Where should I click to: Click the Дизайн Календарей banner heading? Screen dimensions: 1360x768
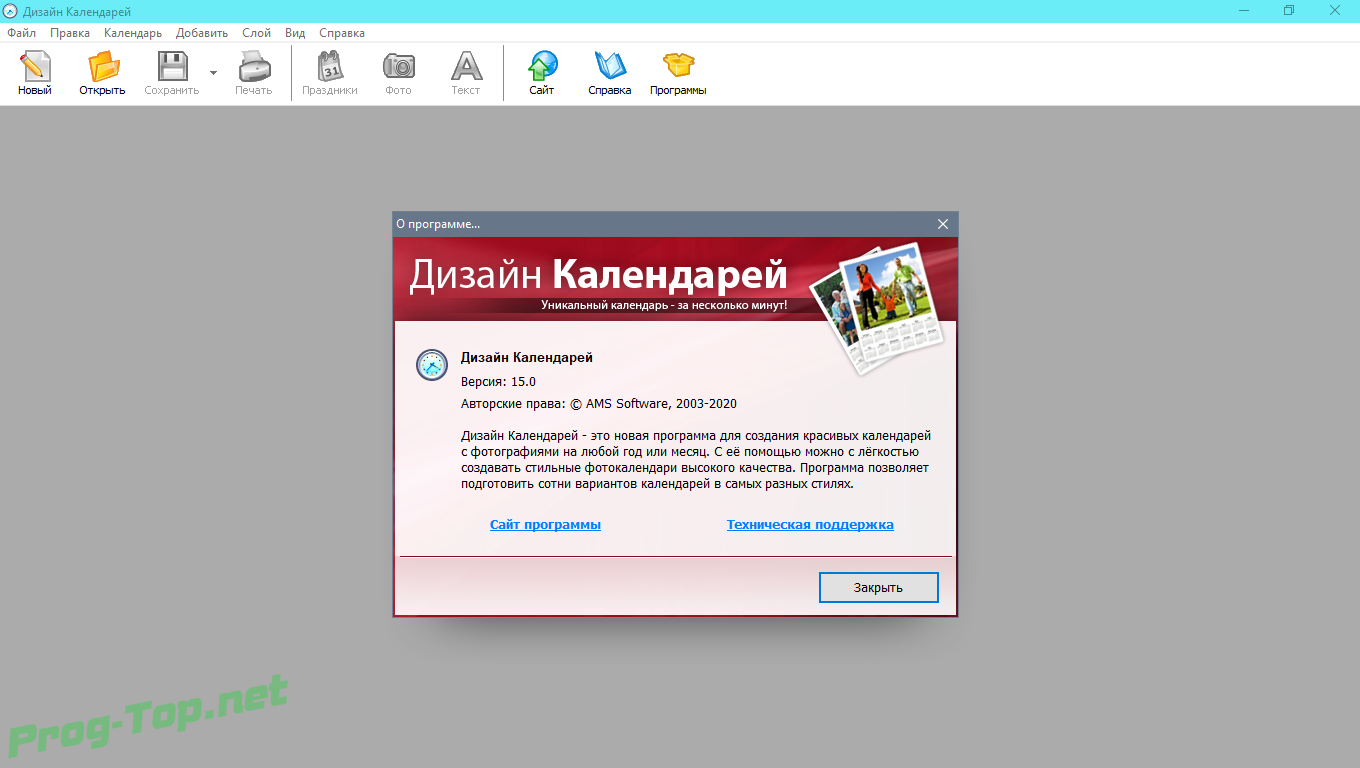[x=598, y=273]
